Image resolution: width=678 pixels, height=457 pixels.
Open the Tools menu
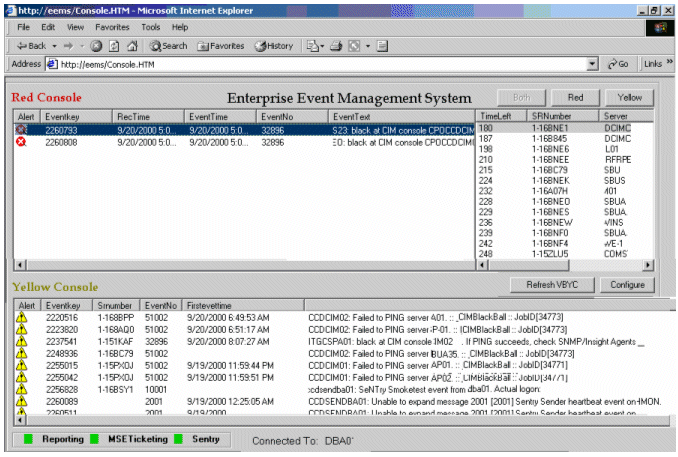click(x=150, y=26)
